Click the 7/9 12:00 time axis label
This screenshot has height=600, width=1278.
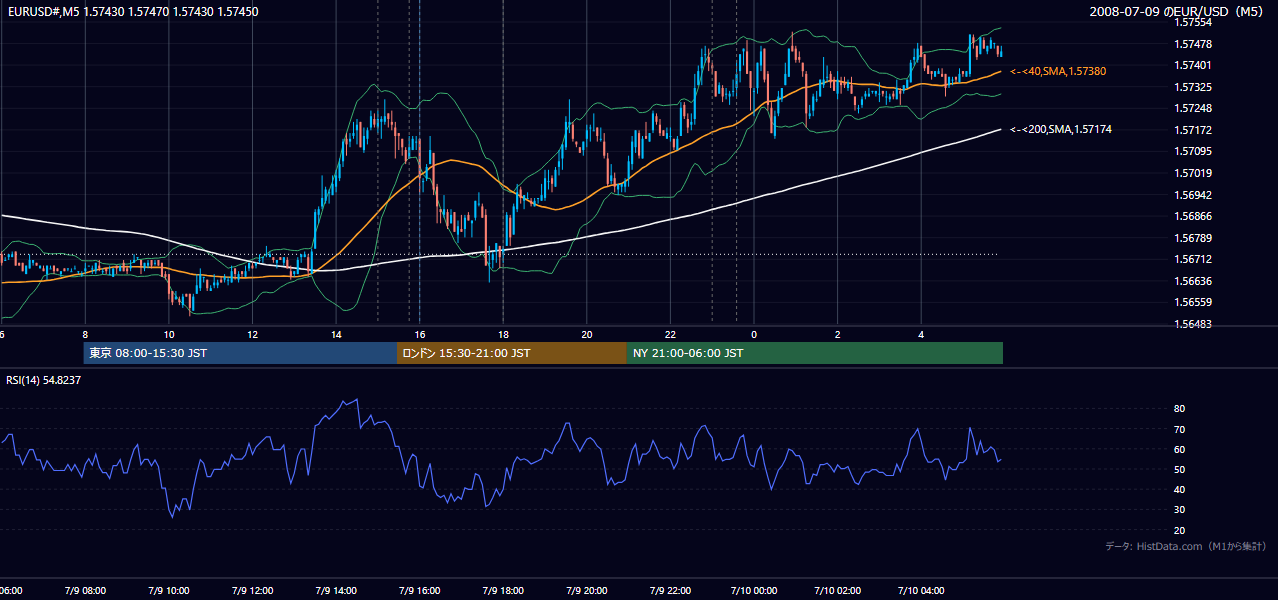click(252, 590)
